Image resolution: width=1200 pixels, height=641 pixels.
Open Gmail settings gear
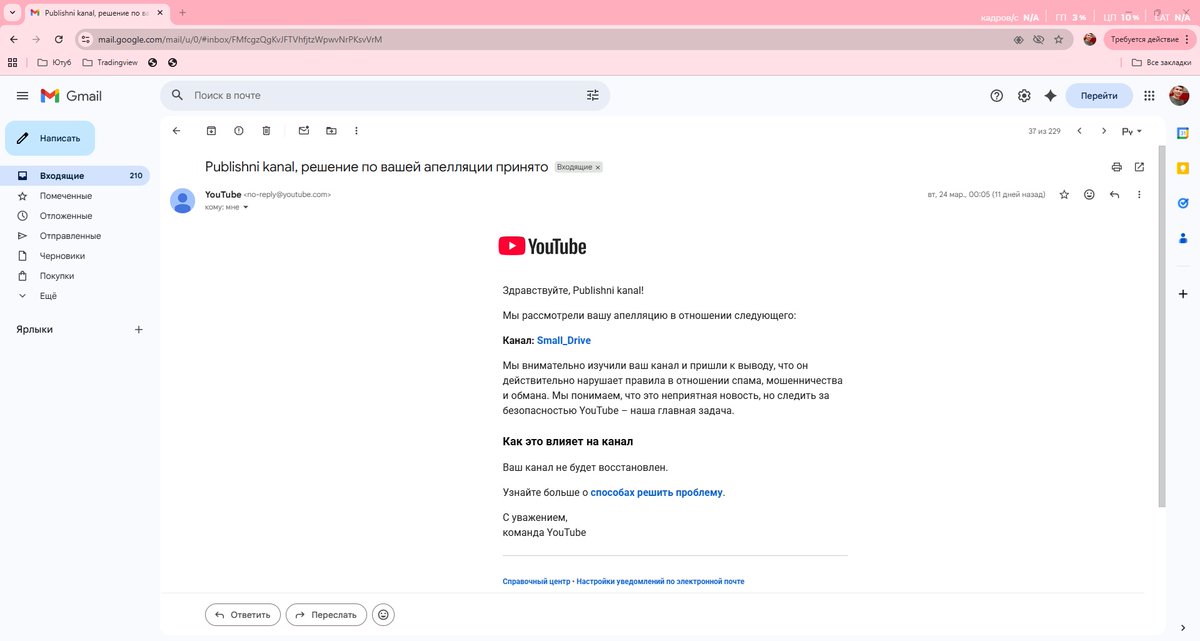(1024, 96)
